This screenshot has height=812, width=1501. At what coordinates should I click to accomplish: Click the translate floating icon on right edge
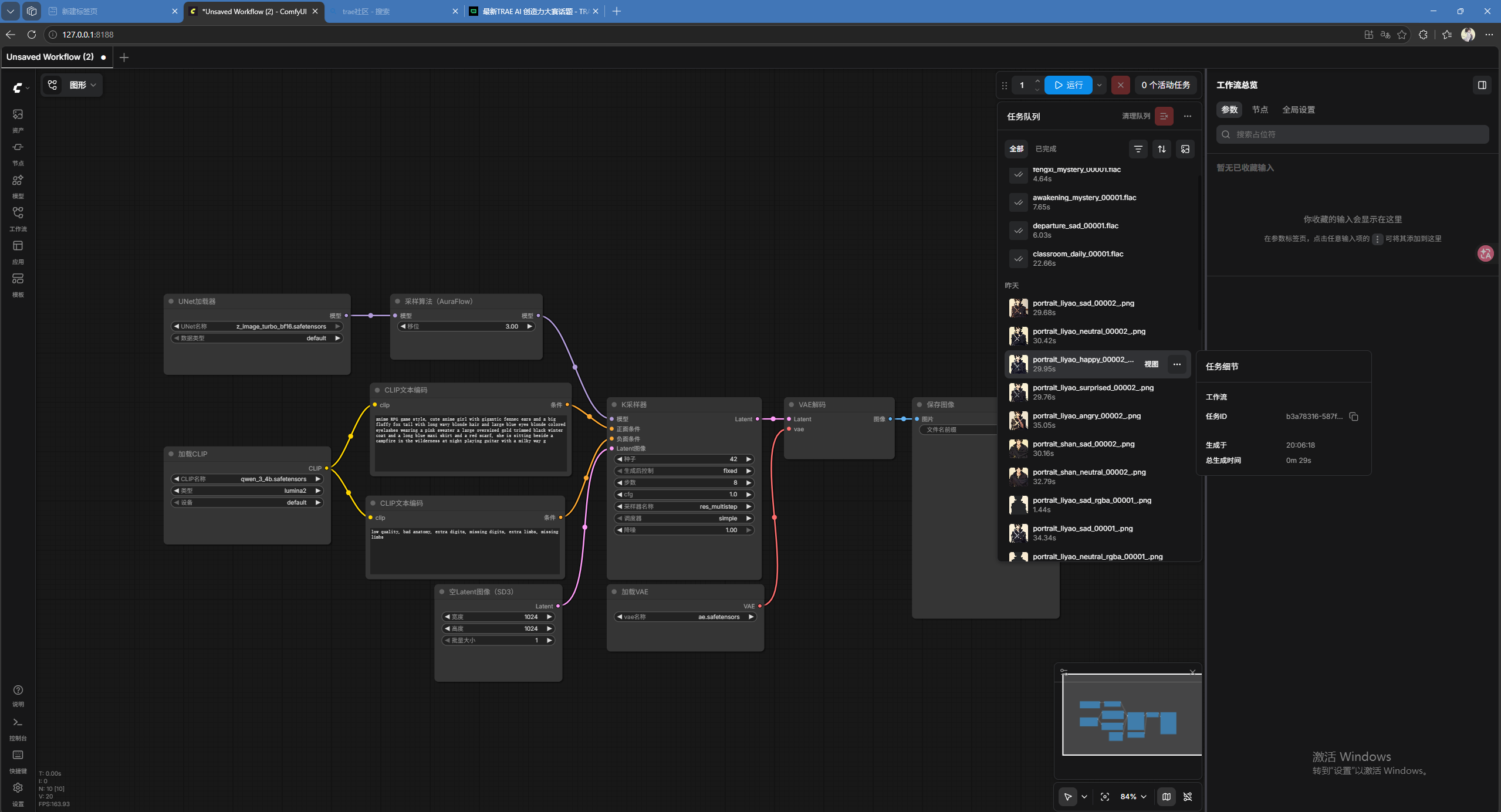(1486, 253)
